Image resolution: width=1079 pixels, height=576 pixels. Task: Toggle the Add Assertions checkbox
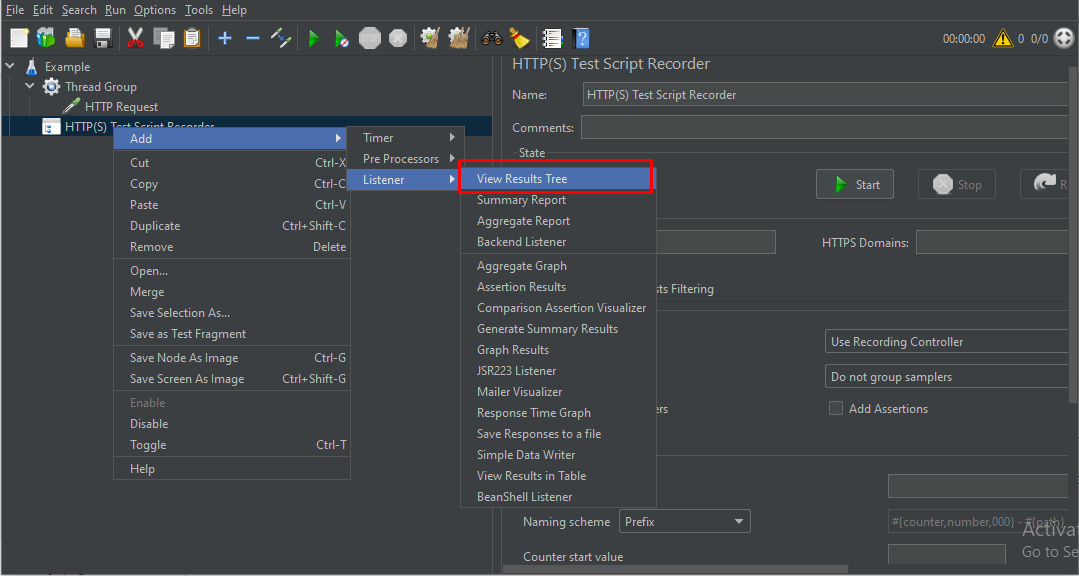[x=835, y=408]
